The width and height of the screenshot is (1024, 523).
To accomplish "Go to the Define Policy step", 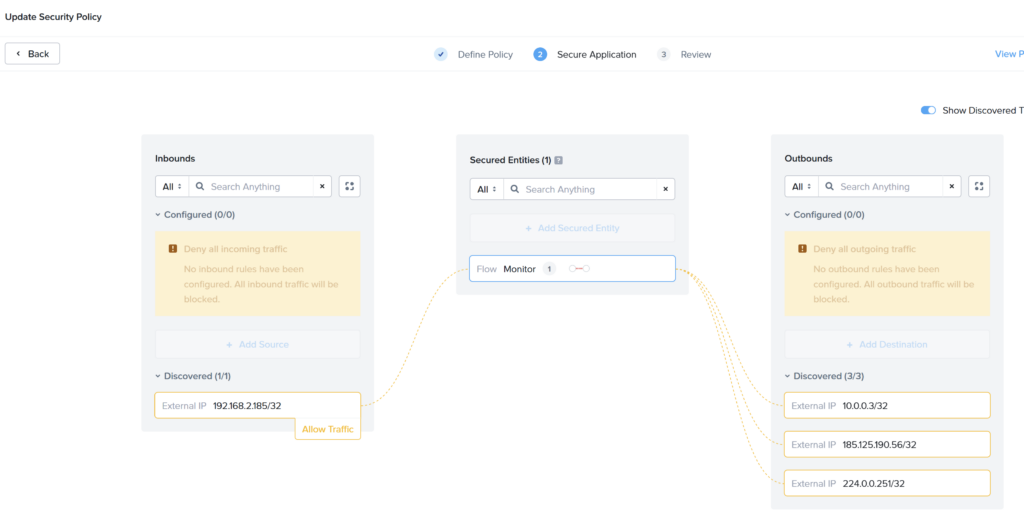I will pyautogui.click(x=473, y=54).
